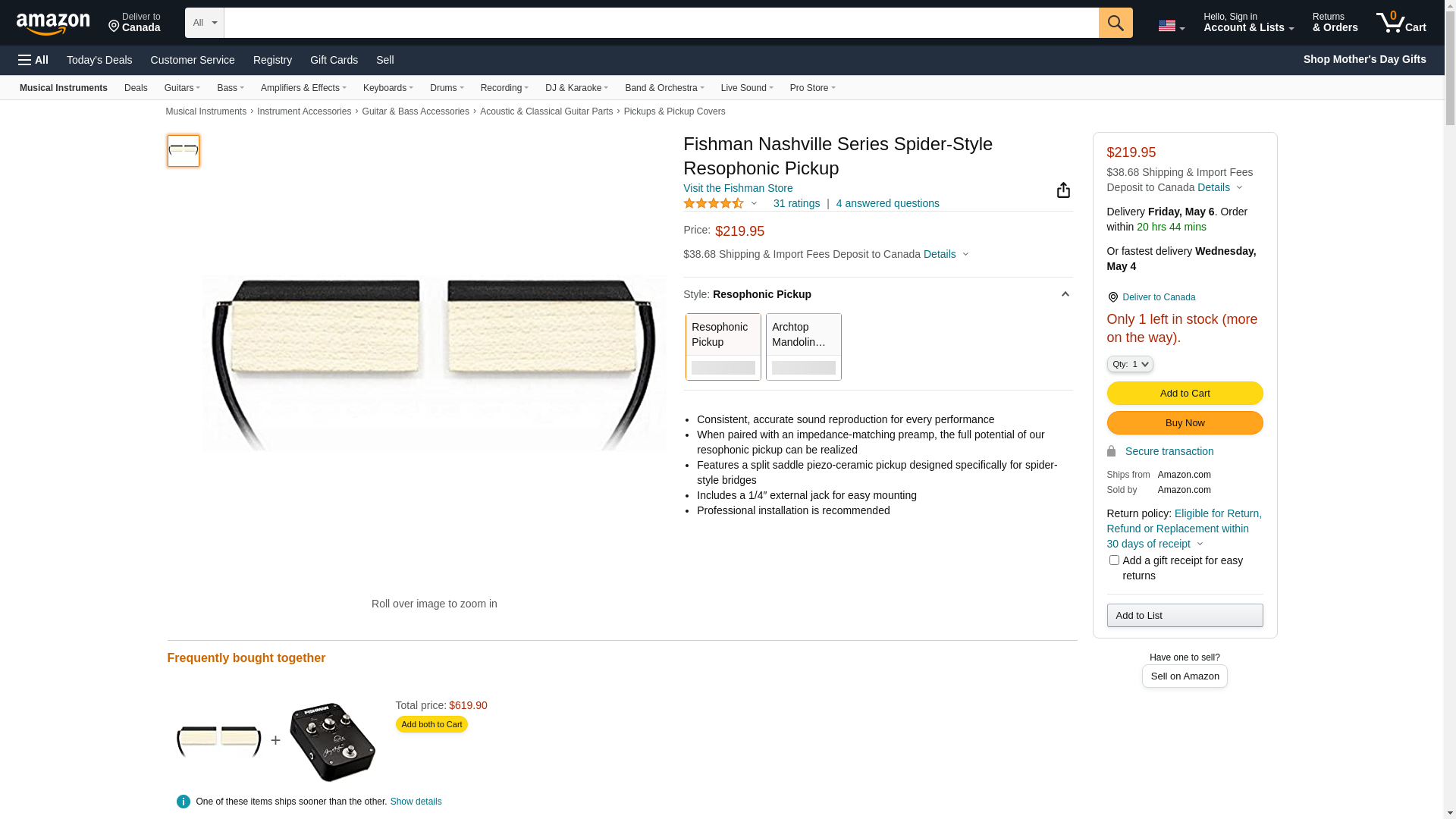Check the gift receipt checkbox

tap(1113, 560)
